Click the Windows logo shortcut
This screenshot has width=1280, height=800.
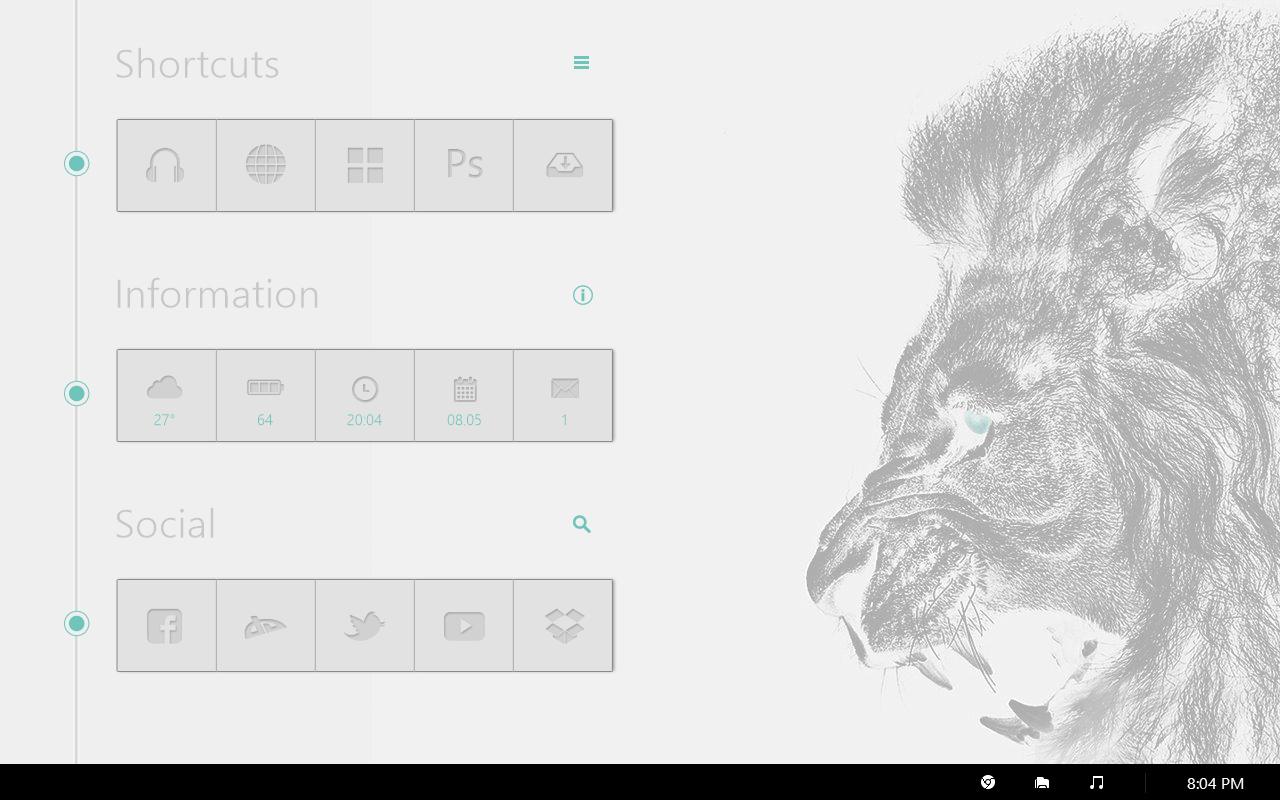(x=364, y=165)
